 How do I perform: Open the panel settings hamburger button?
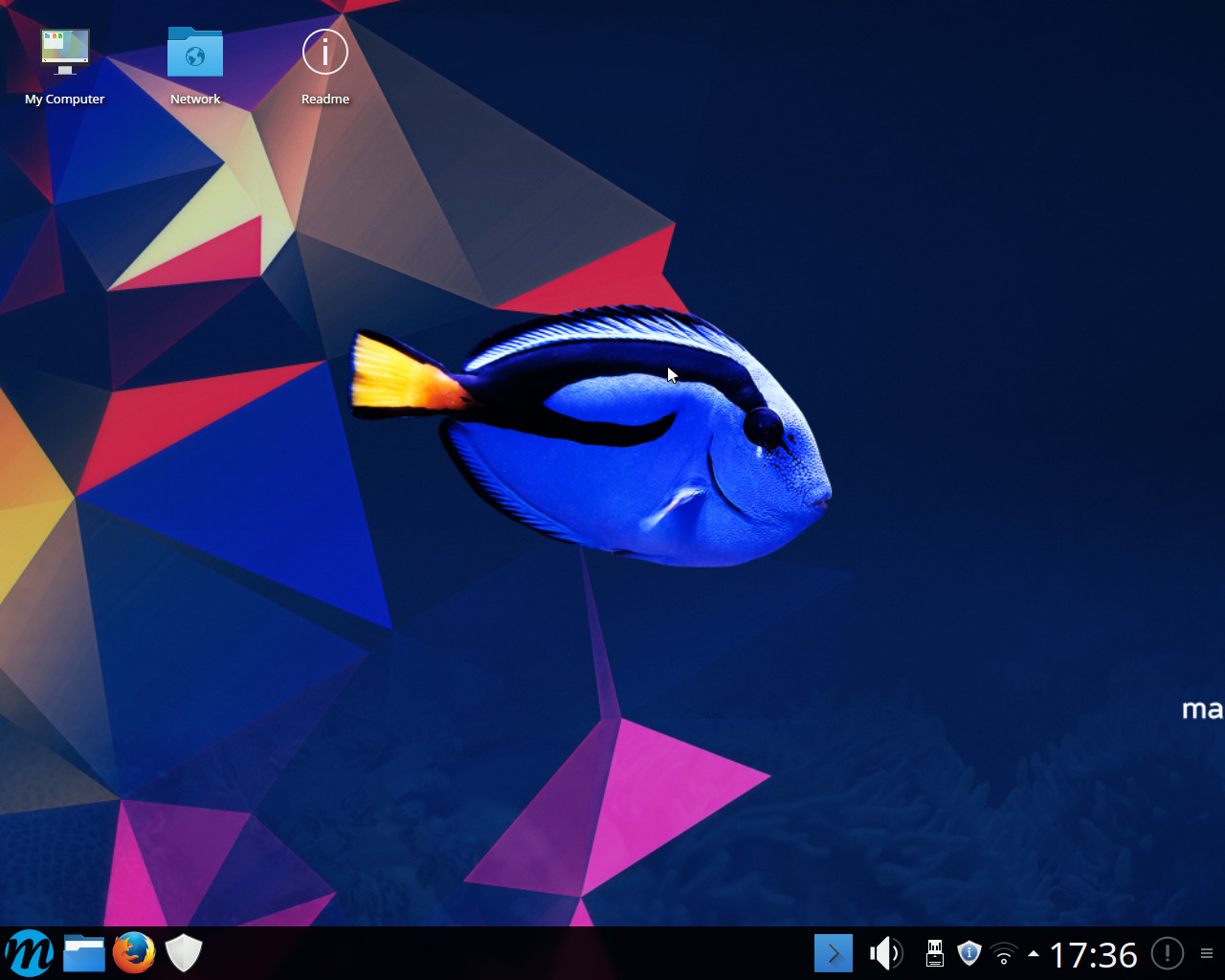tap(1207, 953)
